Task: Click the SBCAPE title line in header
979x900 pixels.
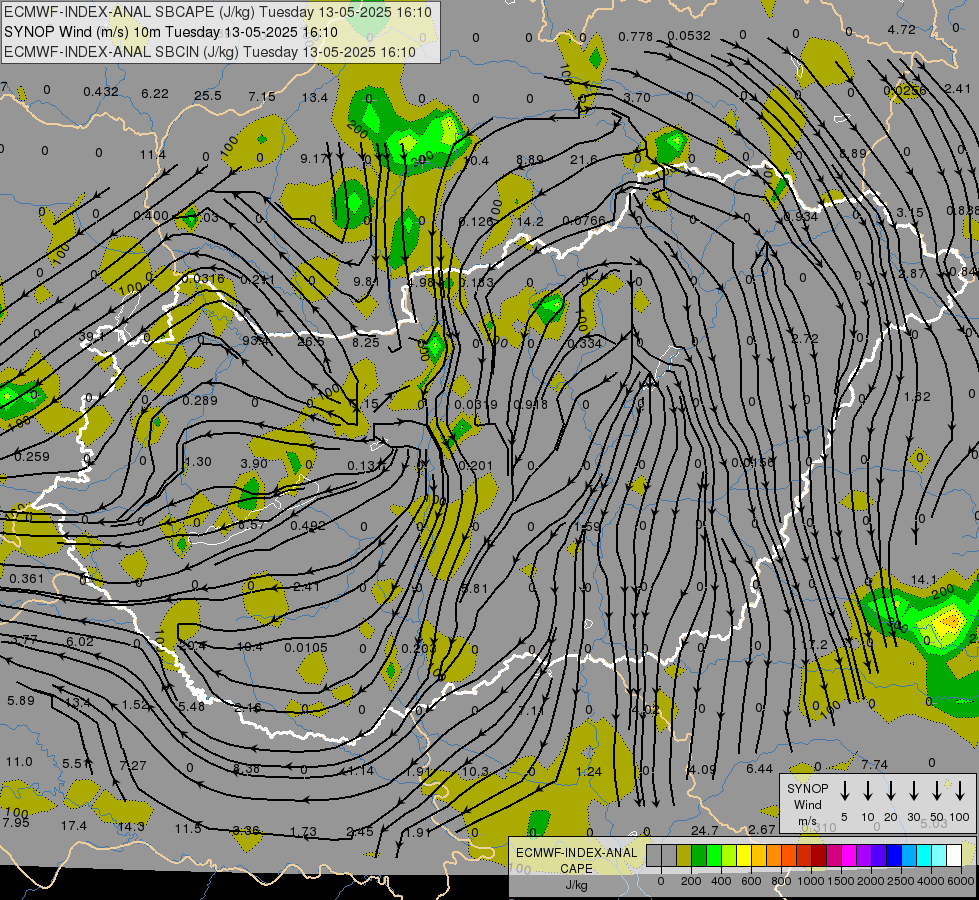Action: coord(218,12)
